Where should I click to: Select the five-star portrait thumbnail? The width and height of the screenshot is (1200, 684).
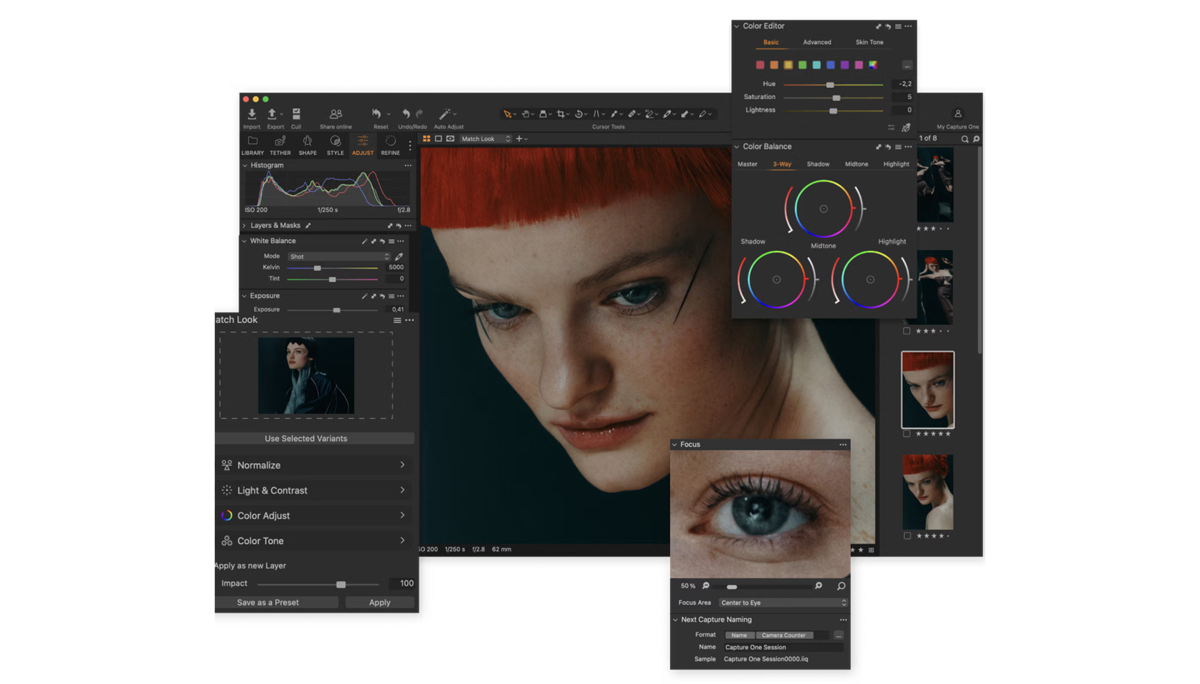(928, 390)
